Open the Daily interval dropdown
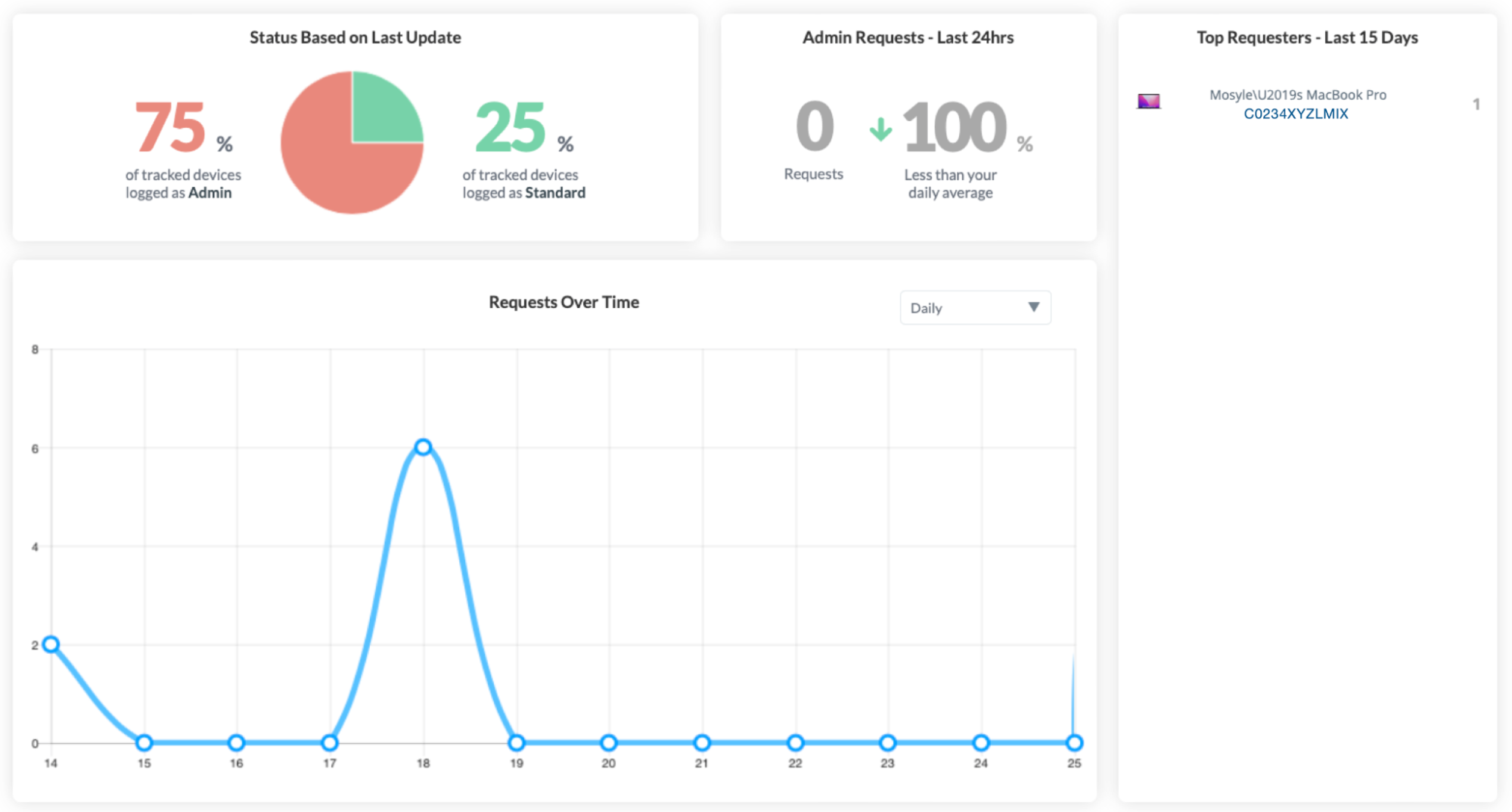The width and height of the screenshot is (1512, 812). tap(974, 308)
